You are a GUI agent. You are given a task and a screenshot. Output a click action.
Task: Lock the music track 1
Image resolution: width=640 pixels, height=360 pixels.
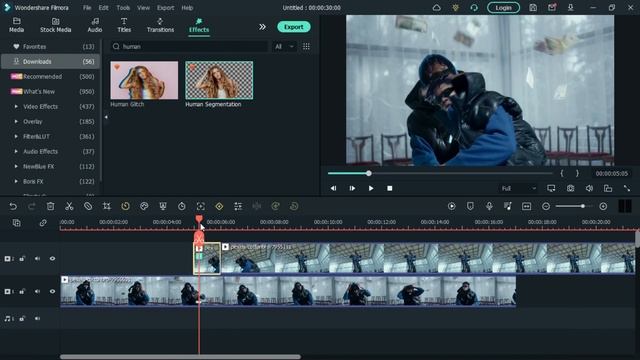tap(22, 318)
